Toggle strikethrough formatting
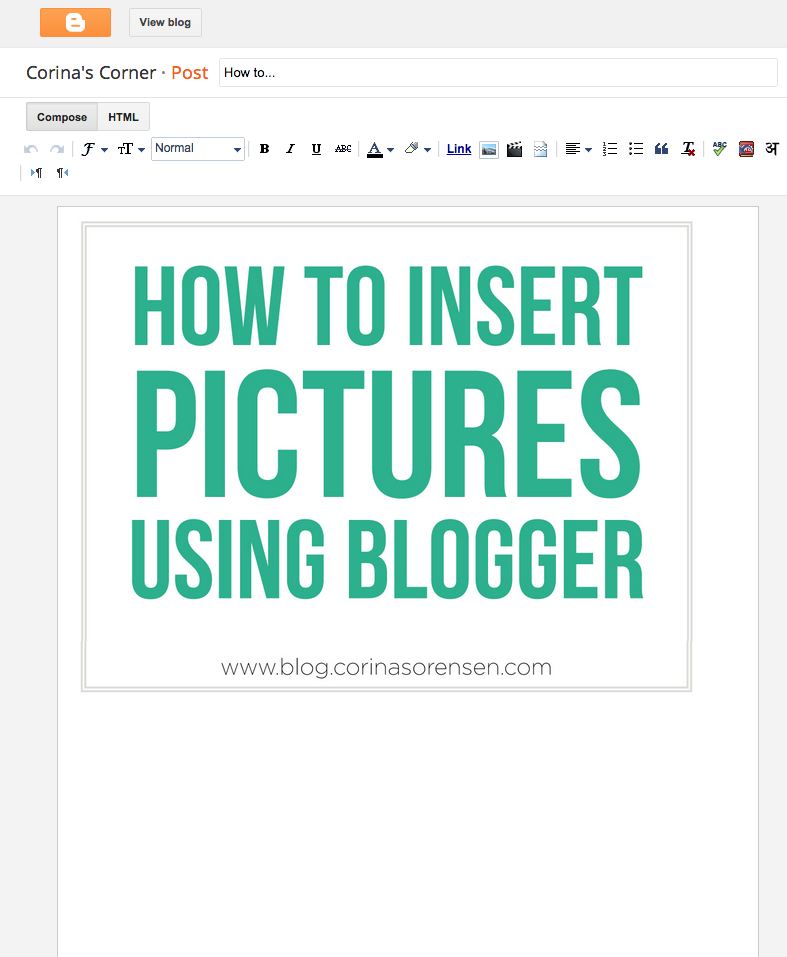The width and height of the screenshot is (787, 957). coord(343,149)
